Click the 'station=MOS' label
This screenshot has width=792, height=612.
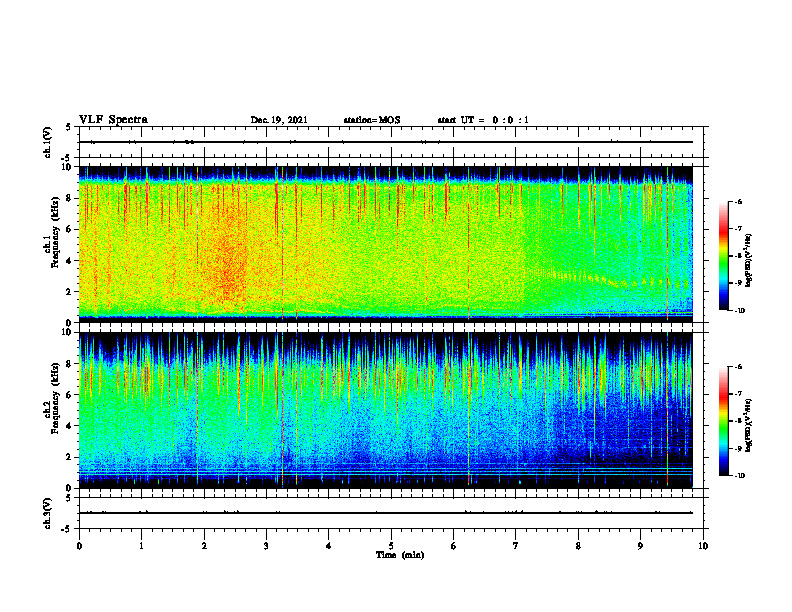[372, 120]
